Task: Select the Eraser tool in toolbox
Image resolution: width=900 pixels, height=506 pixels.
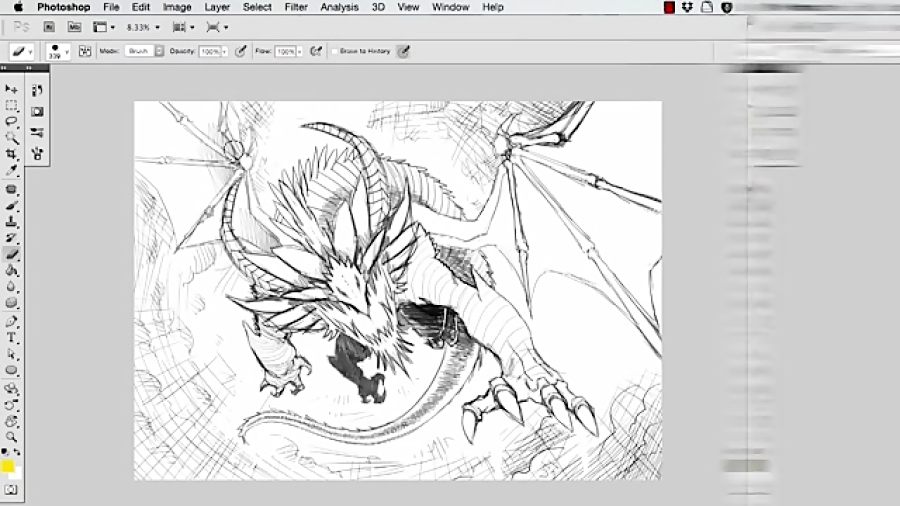Action: point(11,254)
